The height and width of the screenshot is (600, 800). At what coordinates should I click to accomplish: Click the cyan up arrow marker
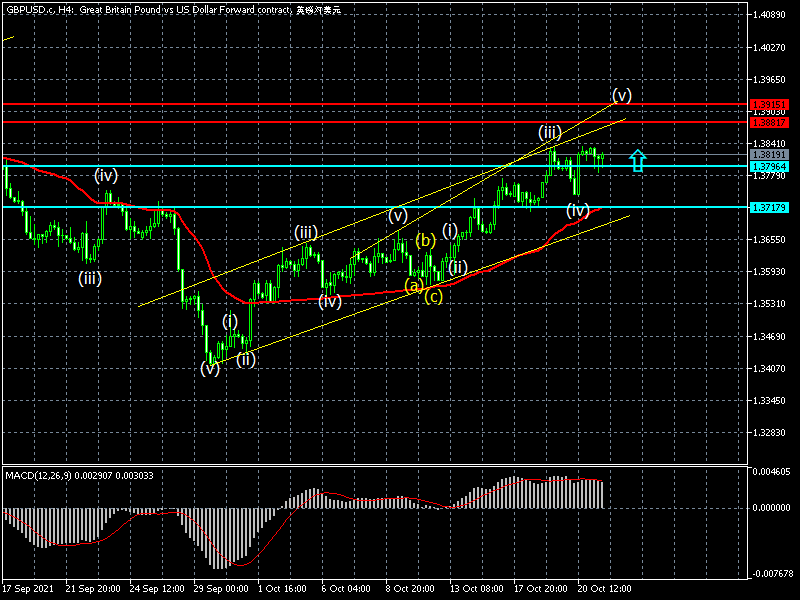638,159
